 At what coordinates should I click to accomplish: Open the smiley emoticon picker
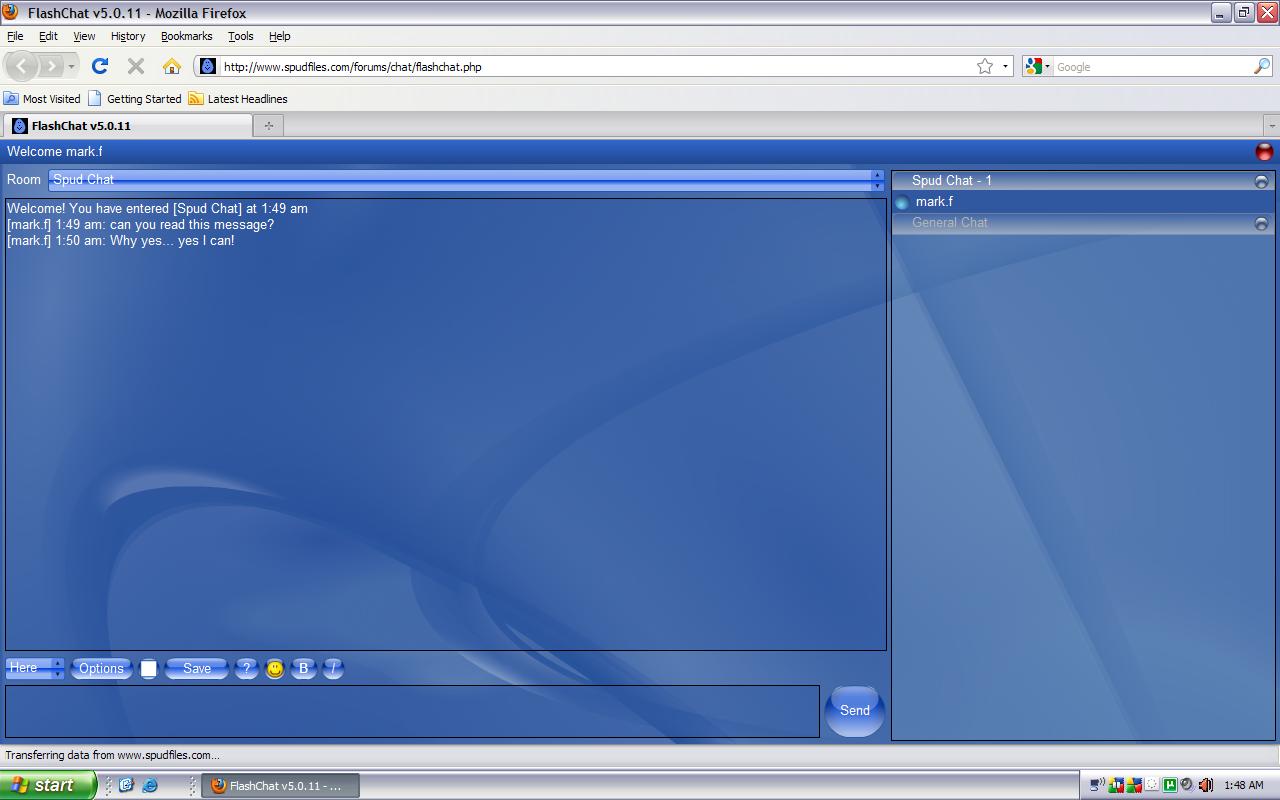(x=275, y=669)
